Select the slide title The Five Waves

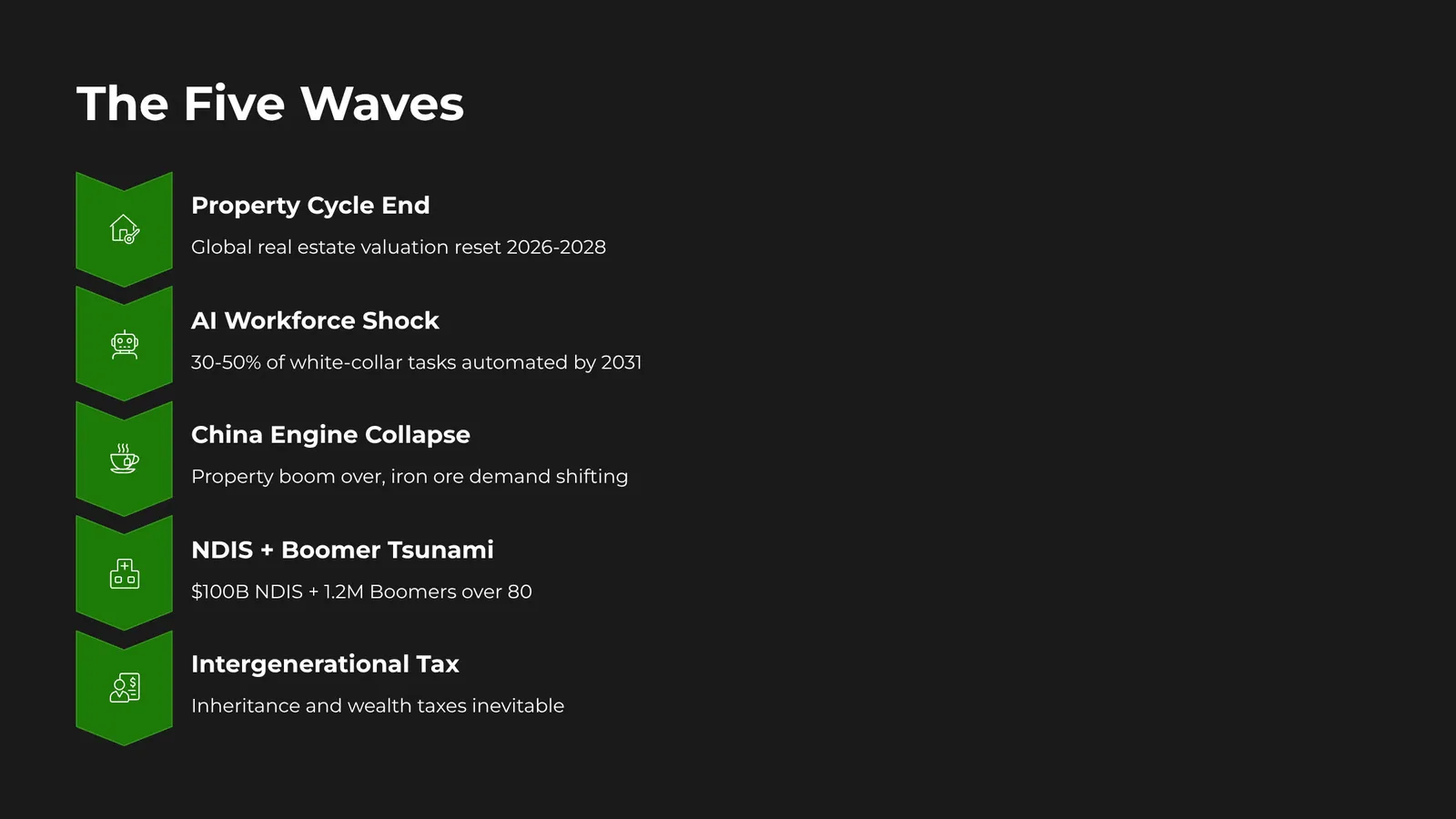pos(270,104)
